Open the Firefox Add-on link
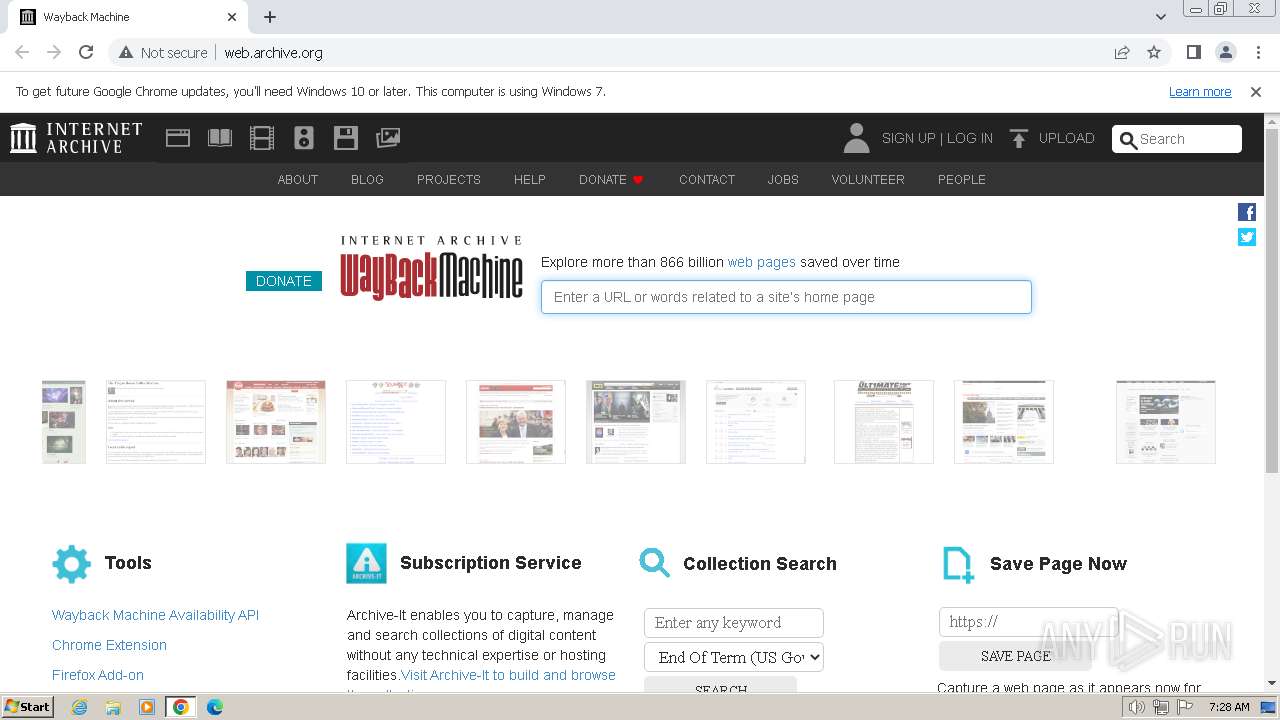Viewport: 1280px width, 720px height. (98, 675)
